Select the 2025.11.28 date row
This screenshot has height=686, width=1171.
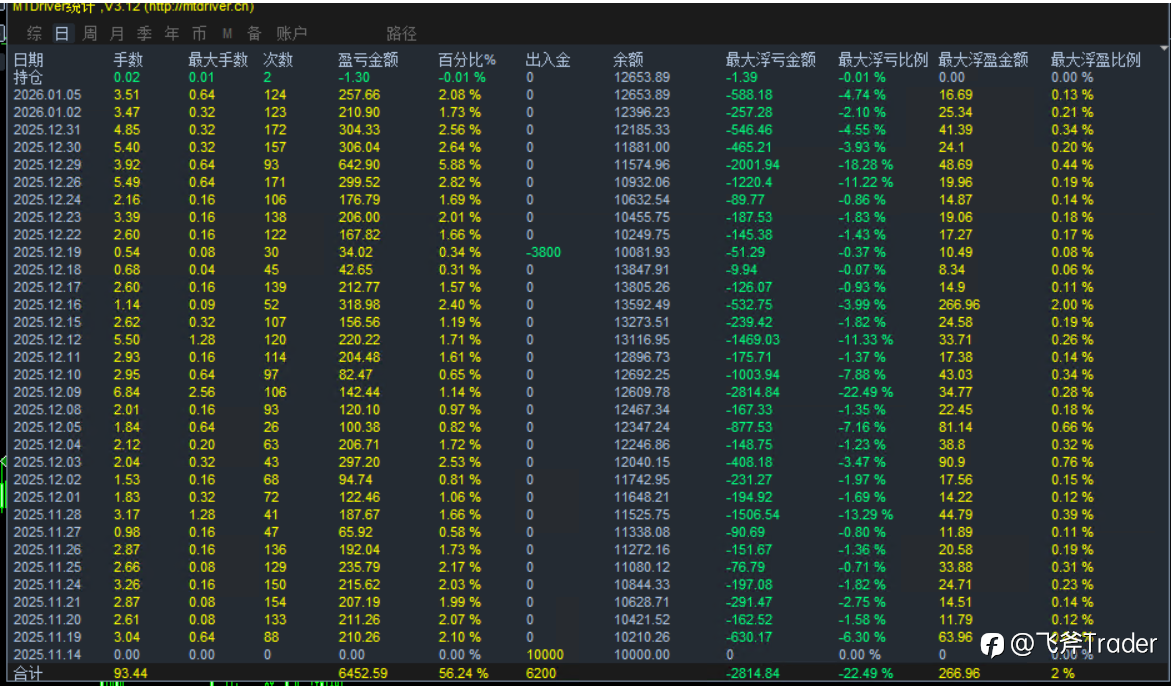click(48, 514)
